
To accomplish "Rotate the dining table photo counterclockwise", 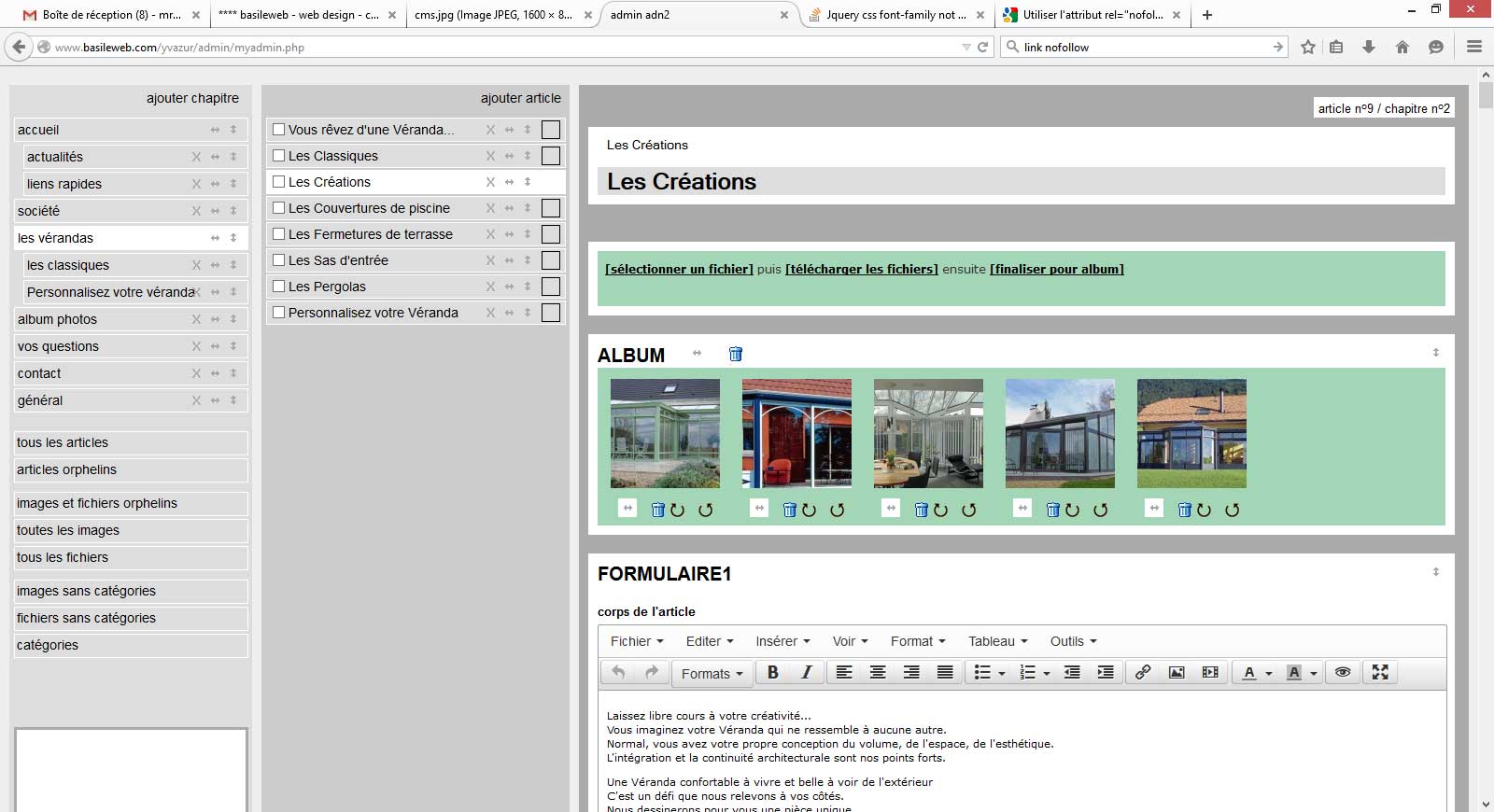I will [x=968, y=510].
